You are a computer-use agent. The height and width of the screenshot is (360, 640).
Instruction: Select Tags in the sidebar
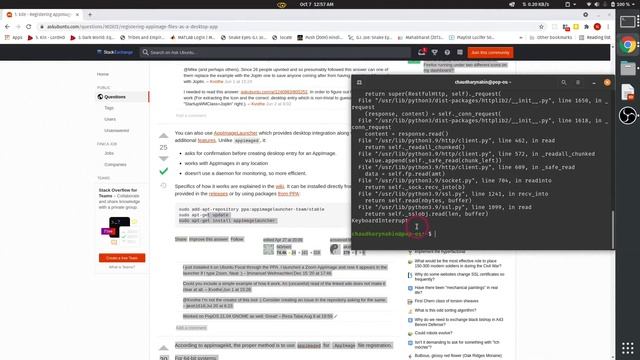pyautogui.click(x=109, y=108)
